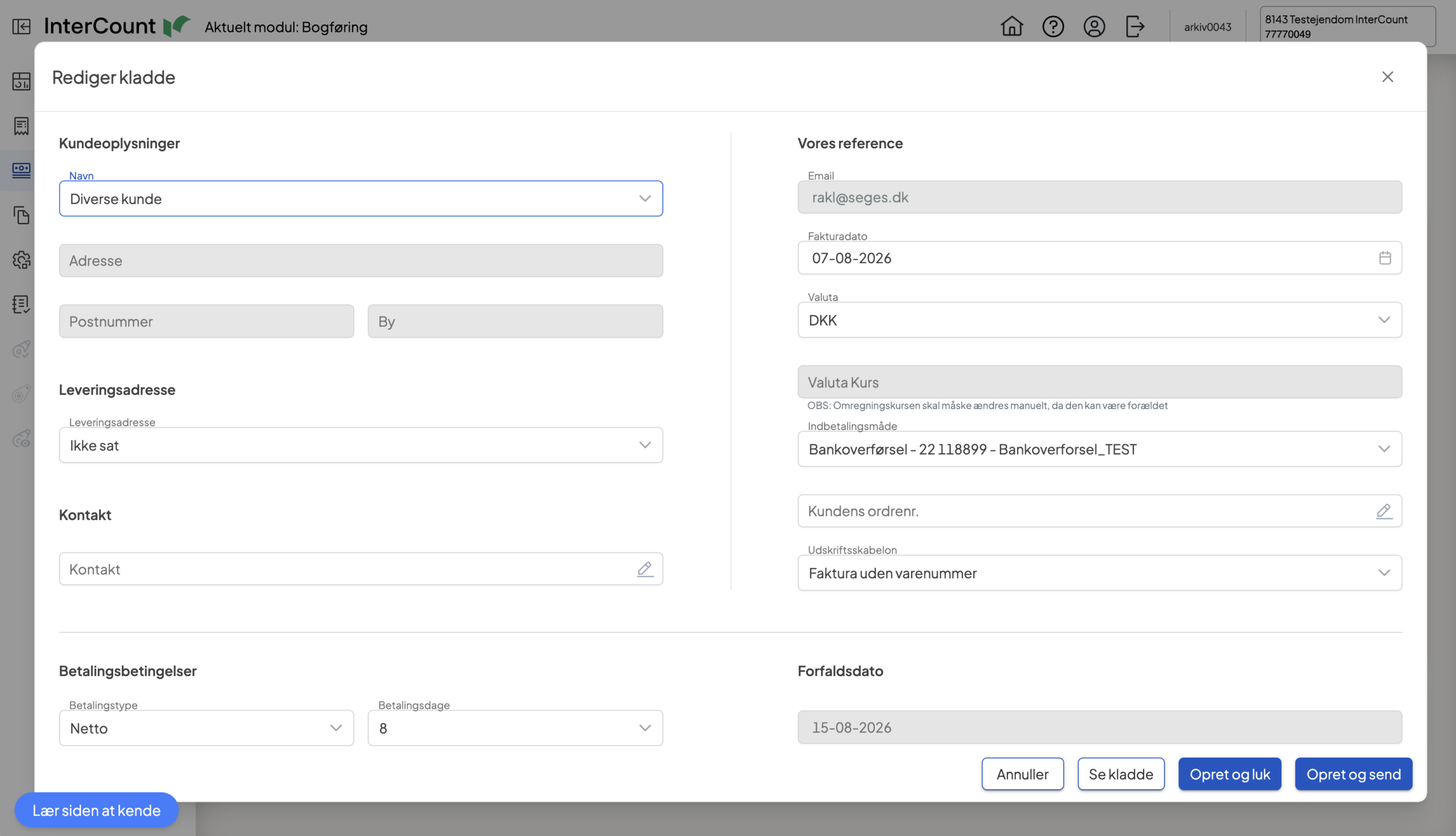The height and width of the screenshot is (836, 1456).
Task: Select the banknote icon in the sidebar
Action: tap(21, 170)
